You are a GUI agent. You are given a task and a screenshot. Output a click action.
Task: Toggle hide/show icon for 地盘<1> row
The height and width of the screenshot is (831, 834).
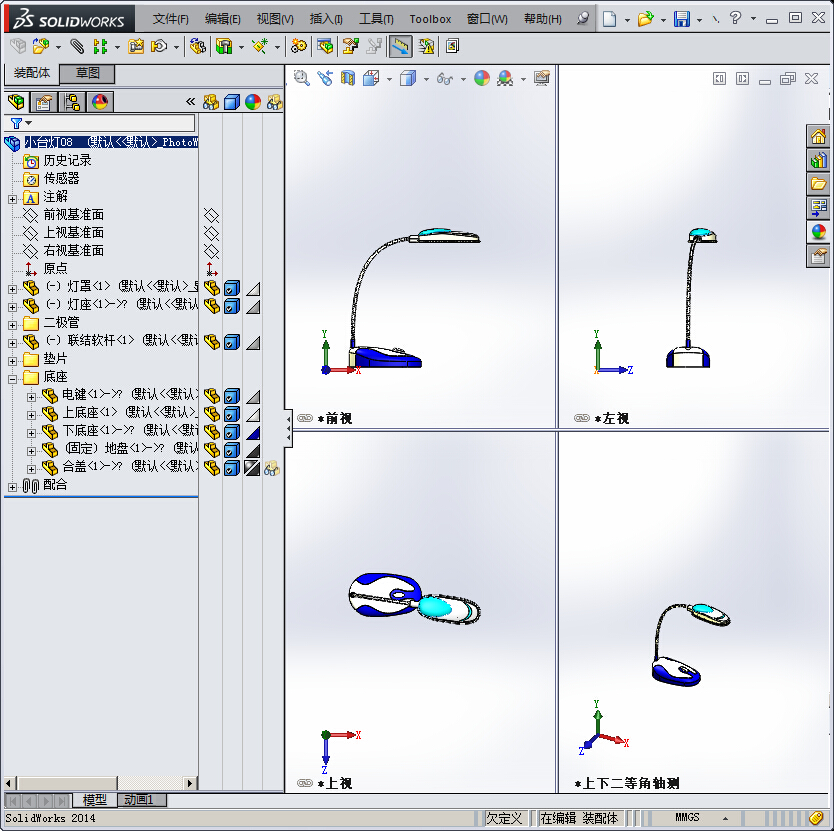(211, 450)
